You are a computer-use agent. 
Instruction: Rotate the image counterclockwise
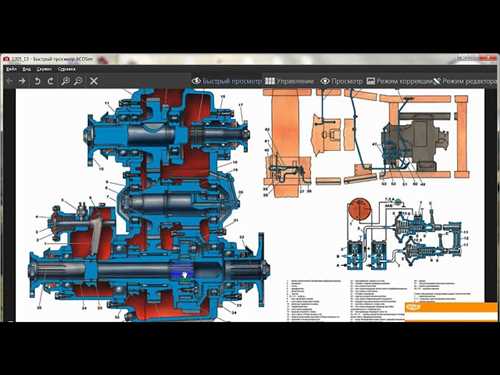[x=37, y=81]
